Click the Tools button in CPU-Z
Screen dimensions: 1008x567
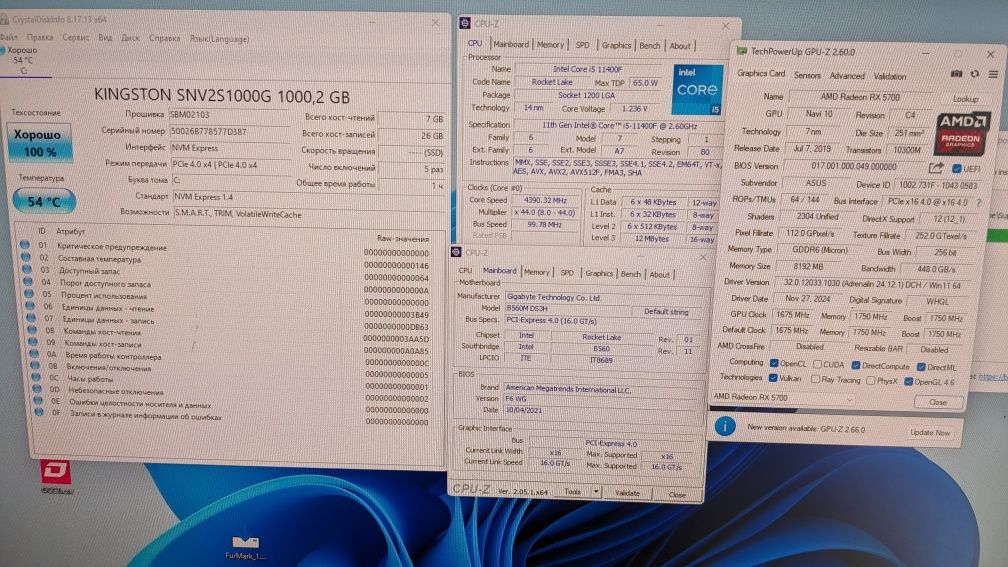572,491
